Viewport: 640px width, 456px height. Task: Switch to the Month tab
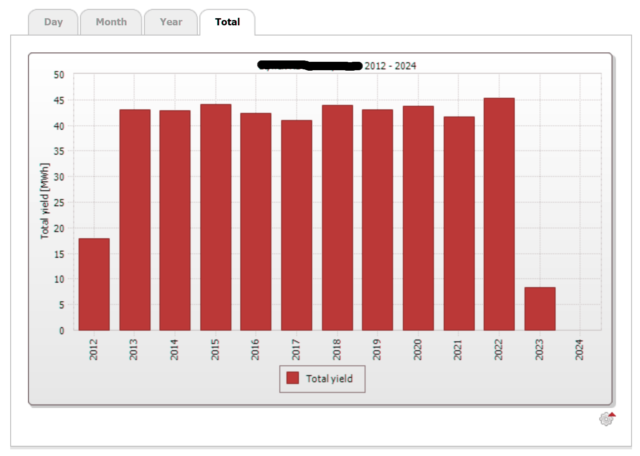[x=111, y=22]
